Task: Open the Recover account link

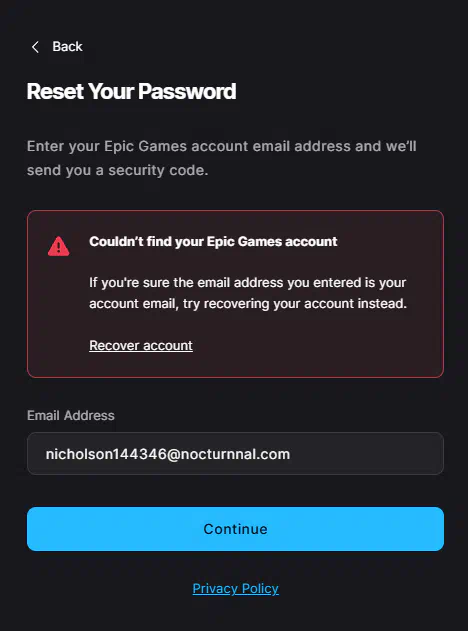Action: click(x=141, y=345)
